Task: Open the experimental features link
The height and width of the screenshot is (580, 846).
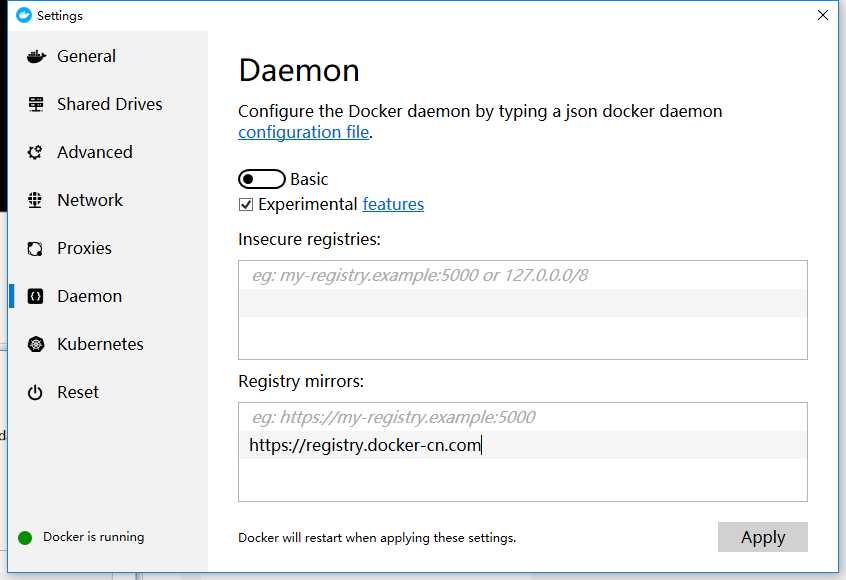Action: coord(393,204)
